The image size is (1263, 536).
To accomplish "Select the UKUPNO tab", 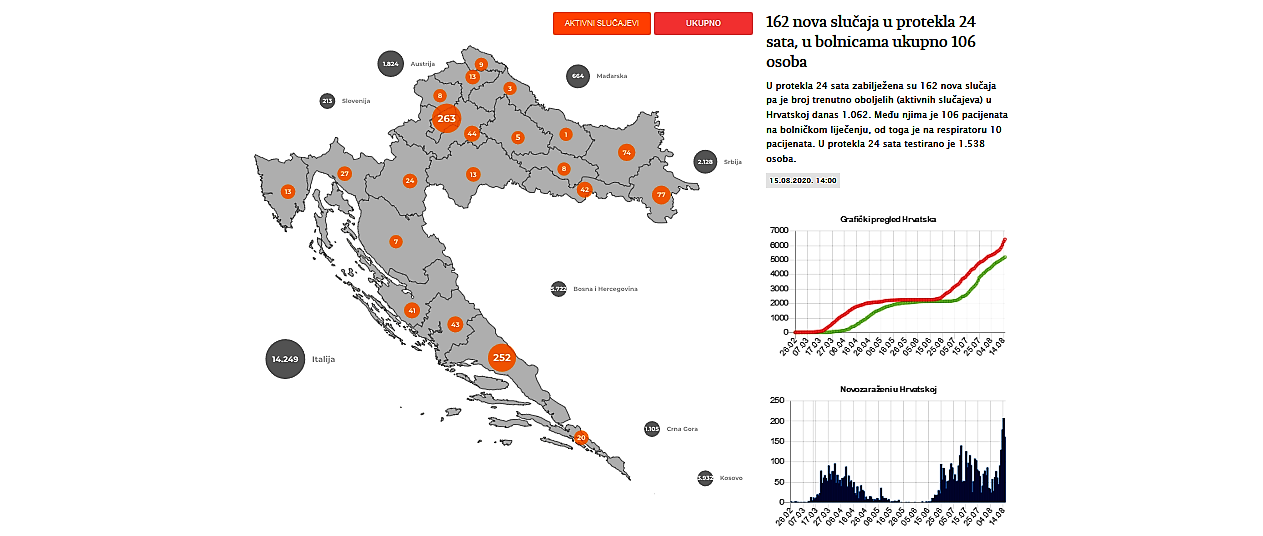I will 703,23.
